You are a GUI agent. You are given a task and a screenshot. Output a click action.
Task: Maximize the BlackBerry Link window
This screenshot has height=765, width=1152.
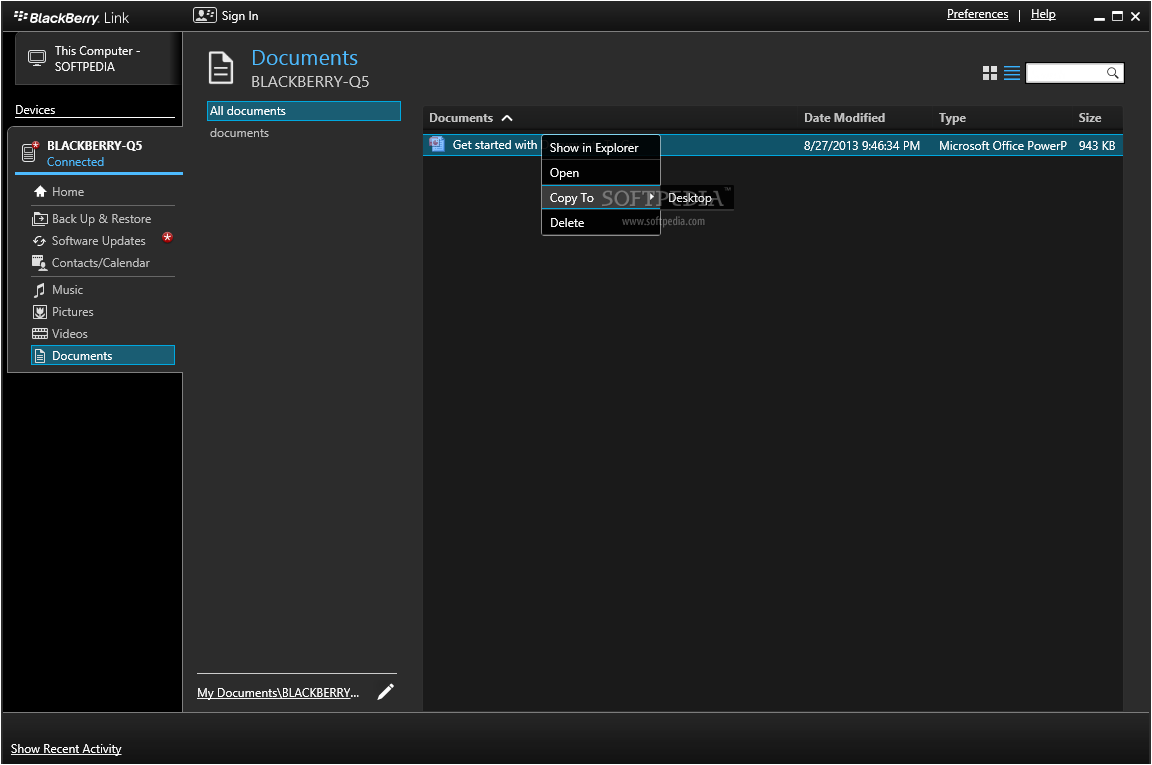[x=1117, y=16]
